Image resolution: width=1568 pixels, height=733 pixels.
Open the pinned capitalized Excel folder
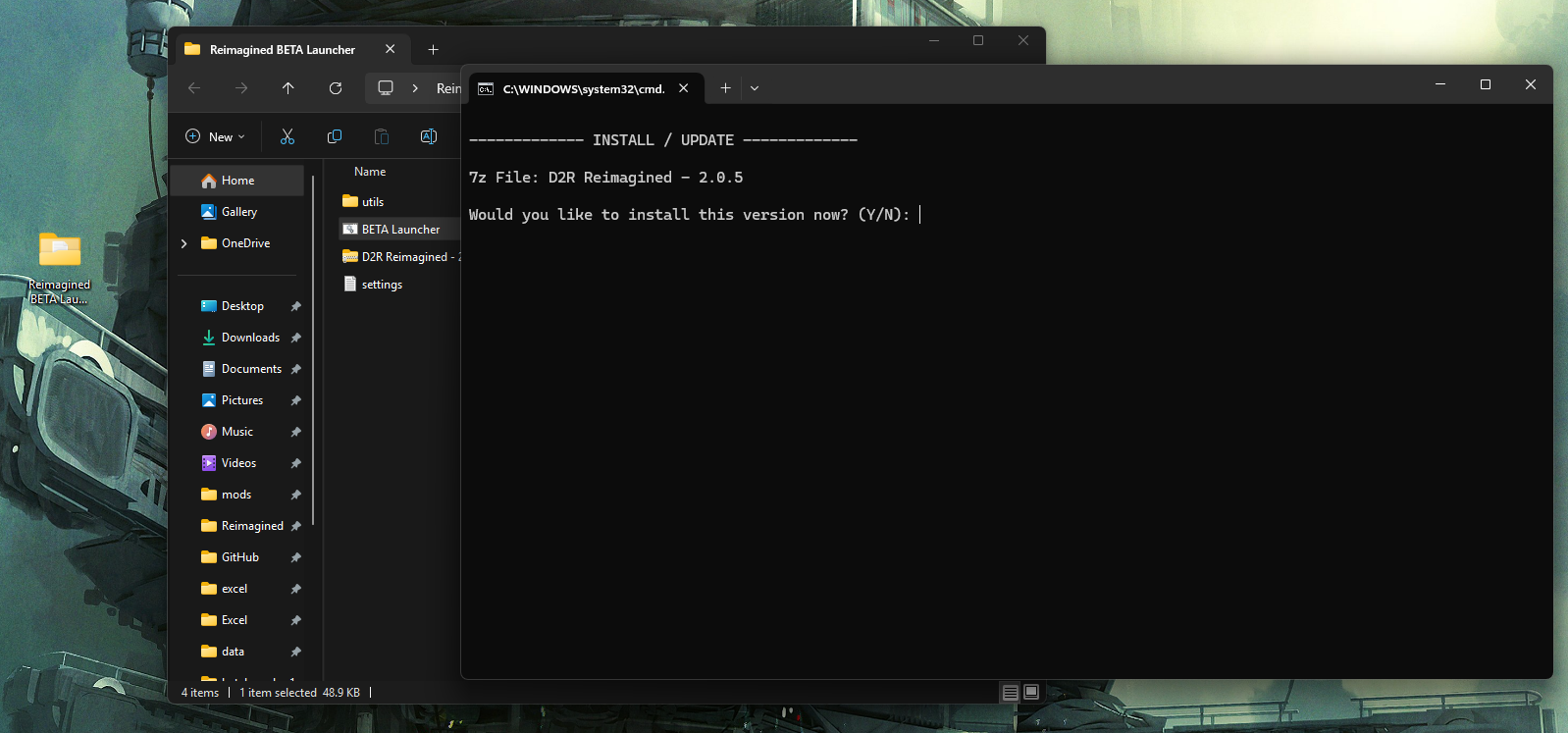[x=235, y=620]
